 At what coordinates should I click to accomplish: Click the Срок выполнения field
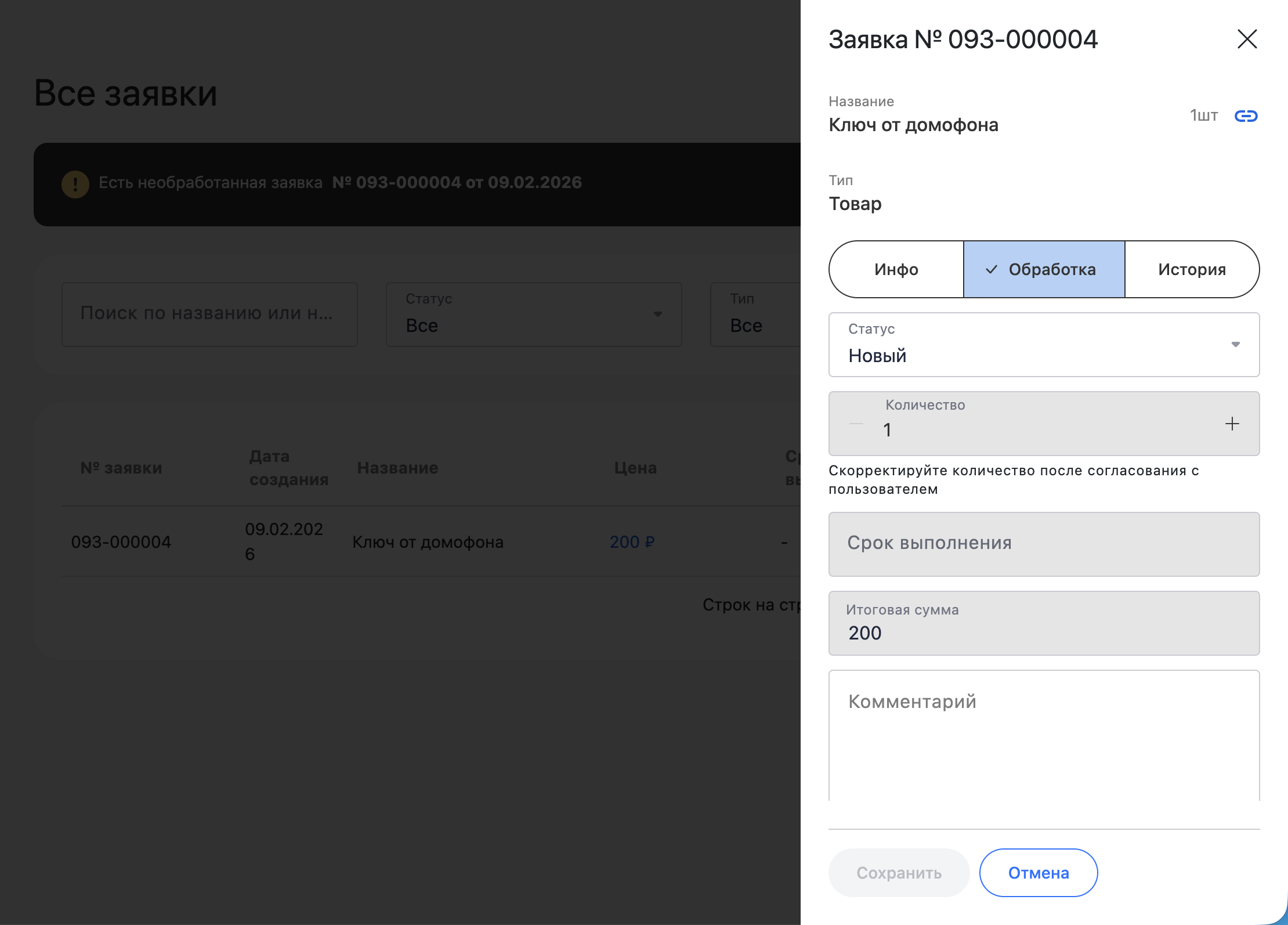1043,544
